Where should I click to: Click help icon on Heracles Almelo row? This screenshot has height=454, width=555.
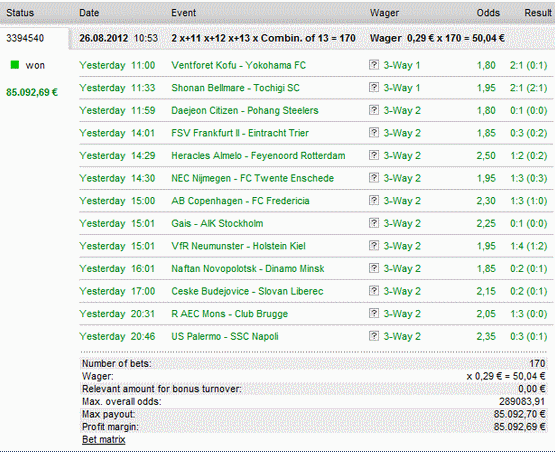pyautogui.click(x=374, y=155)
